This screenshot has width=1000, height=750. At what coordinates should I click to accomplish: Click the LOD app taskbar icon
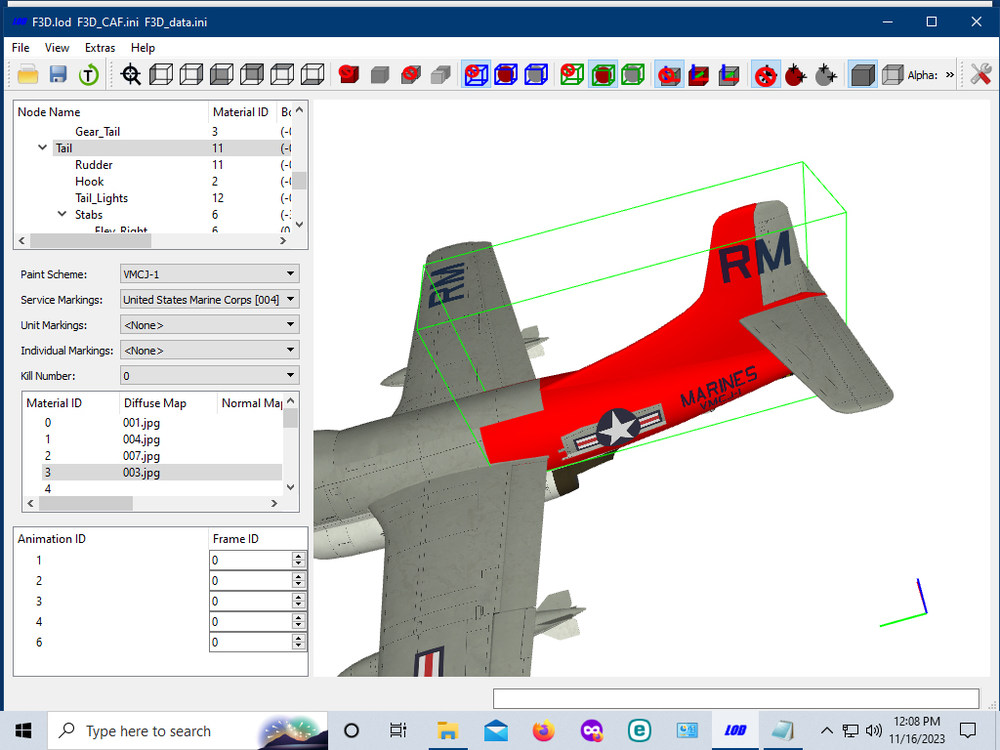[735, 730]
